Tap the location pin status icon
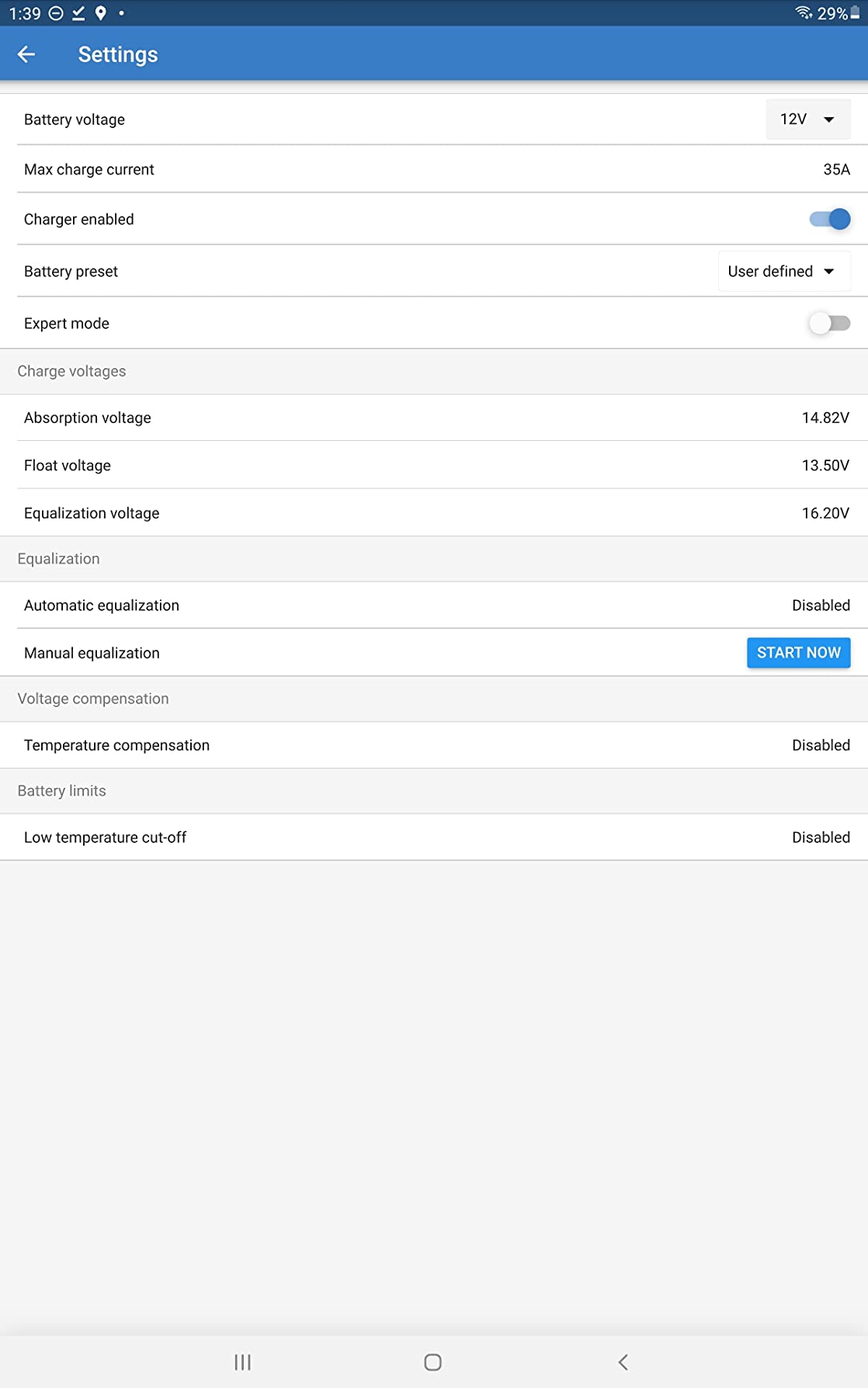The width and height of the screenshot is (868, 1388). pyautogui.click(x=100, y=13)
